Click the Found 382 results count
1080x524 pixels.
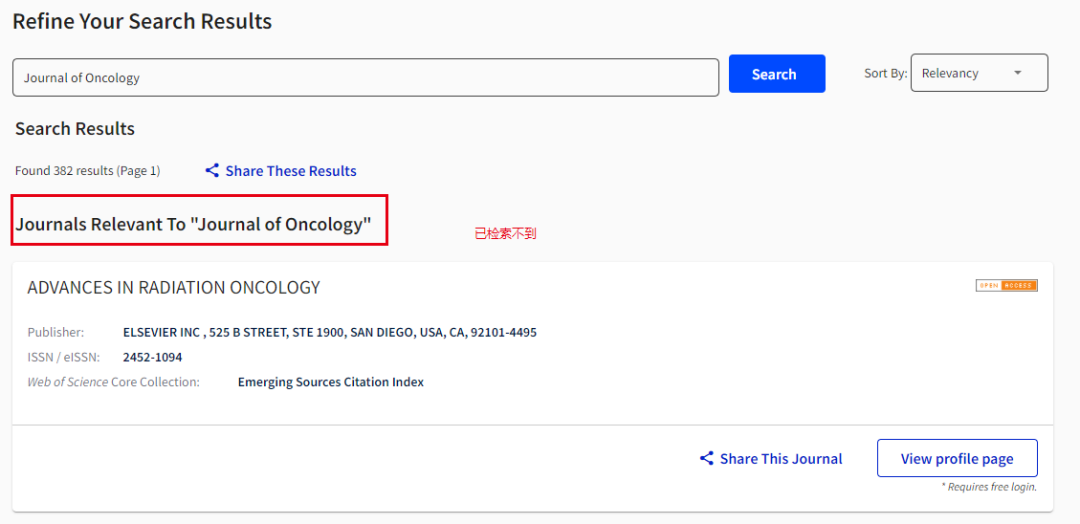[87, 171]
